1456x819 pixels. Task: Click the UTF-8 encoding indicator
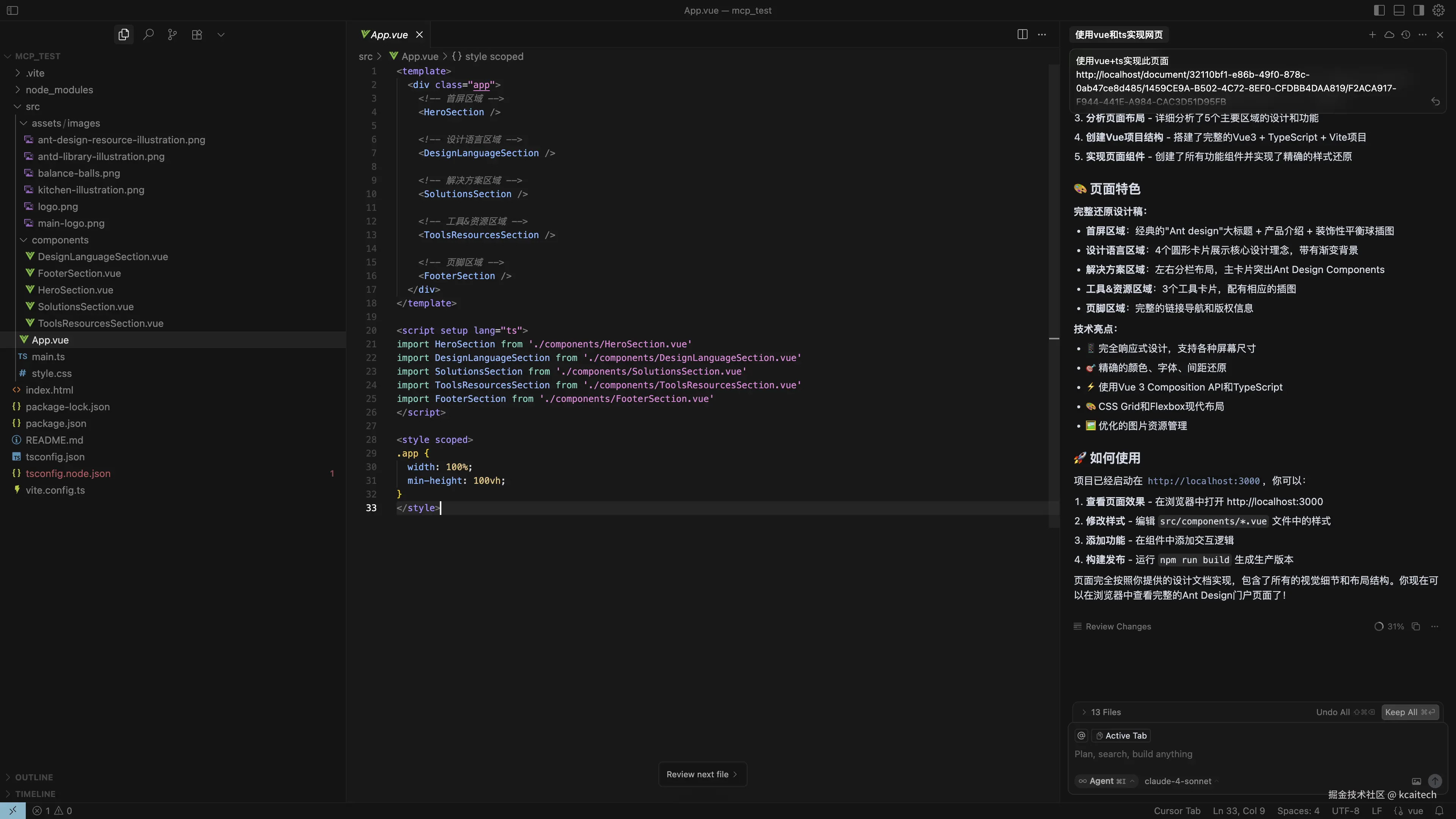[1345, 811]
